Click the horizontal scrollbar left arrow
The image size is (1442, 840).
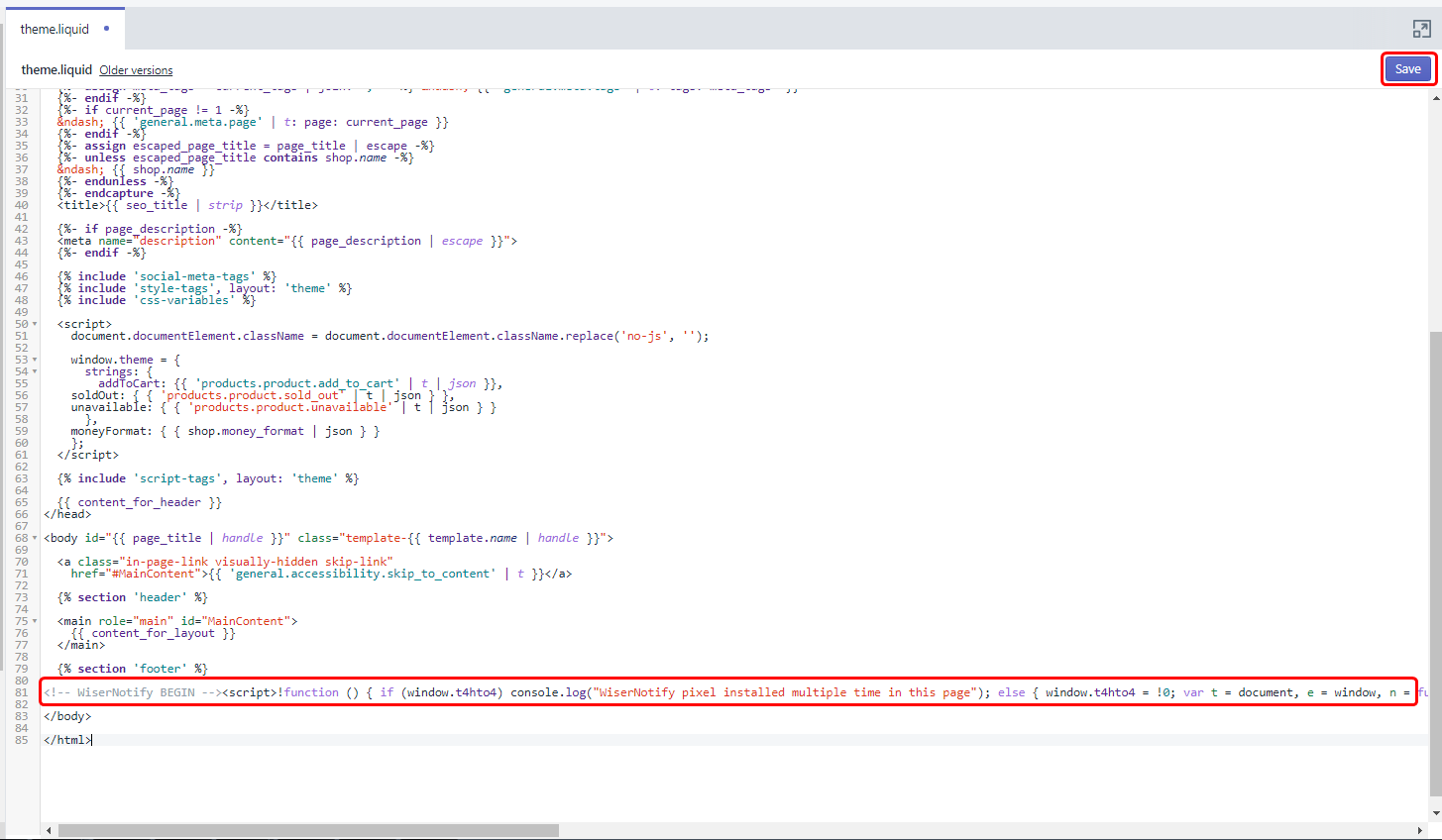pos(49,830)
